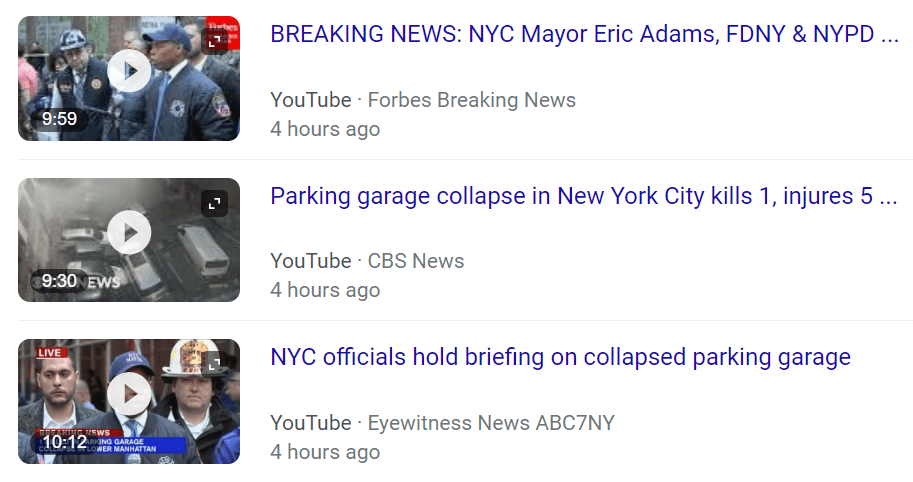Expand the CBS News video preview
Viewport: 913px width, 482px height.
(214, 203)
